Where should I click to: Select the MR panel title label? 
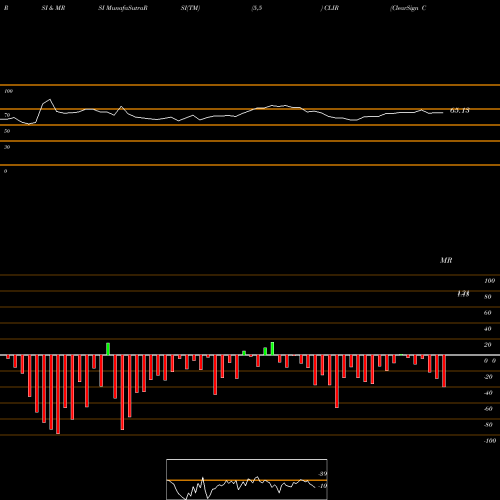pyautogui.click(x=446, y=260)
